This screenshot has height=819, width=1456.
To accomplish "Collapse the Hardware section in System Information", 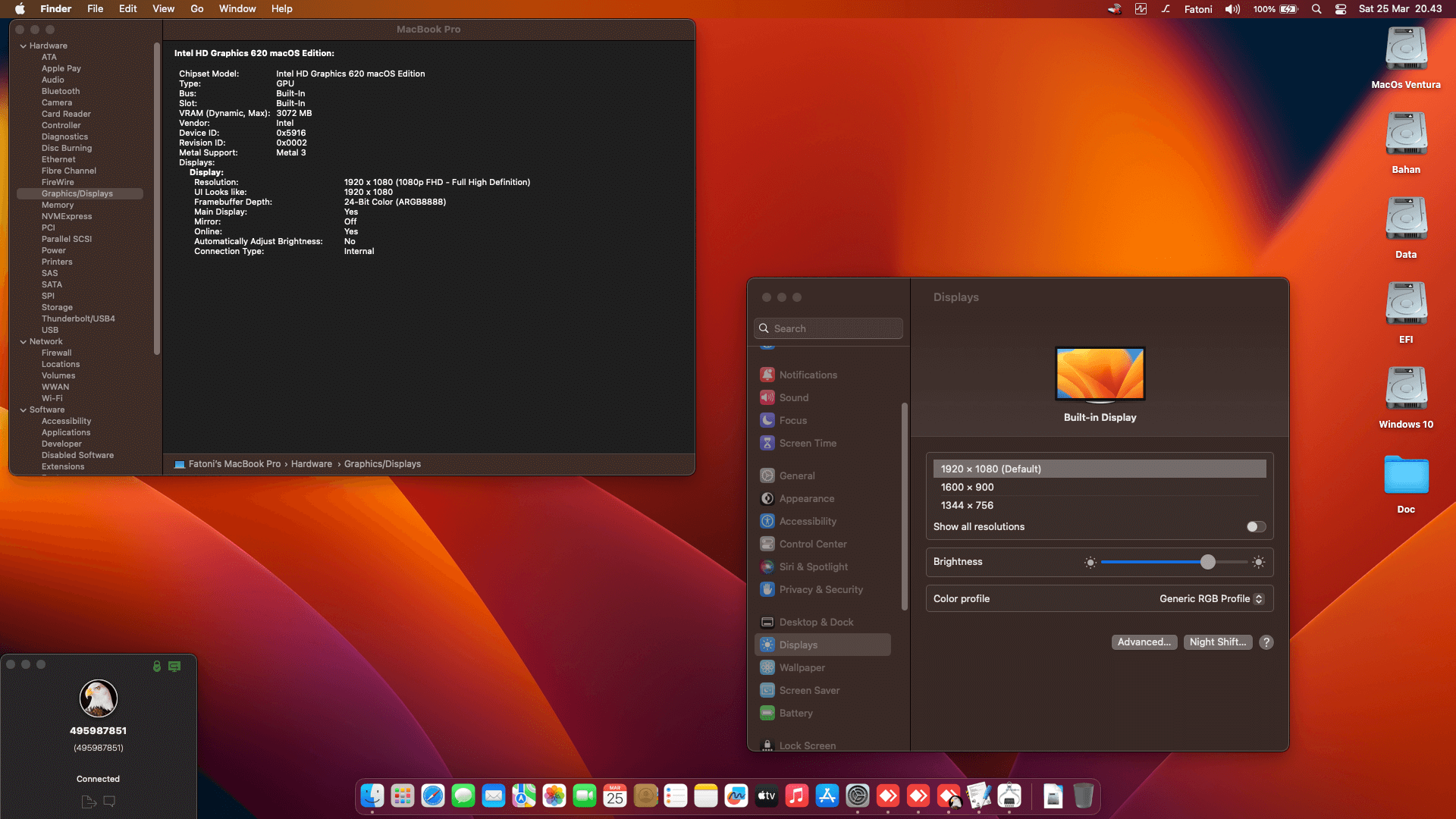I will tap(24, 45).
